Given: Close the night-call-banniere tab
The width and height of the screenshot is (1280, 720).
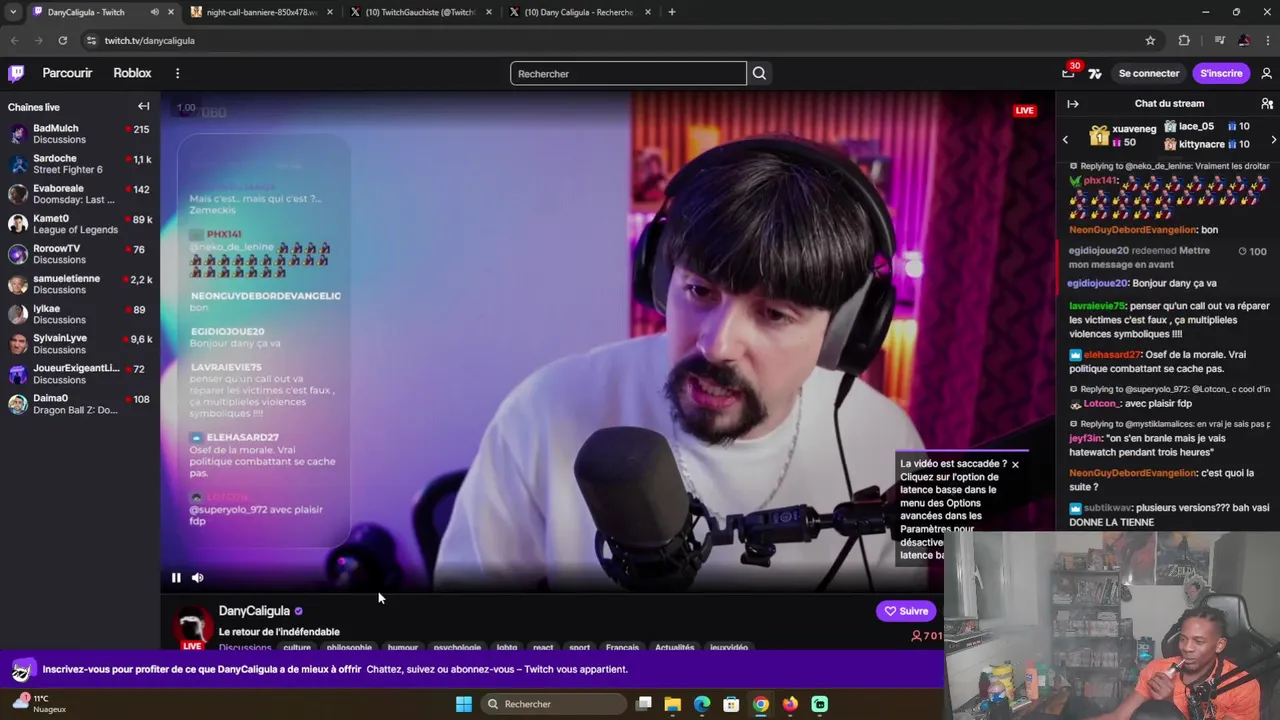Looking at the screenshot, I should coord(330,12).
